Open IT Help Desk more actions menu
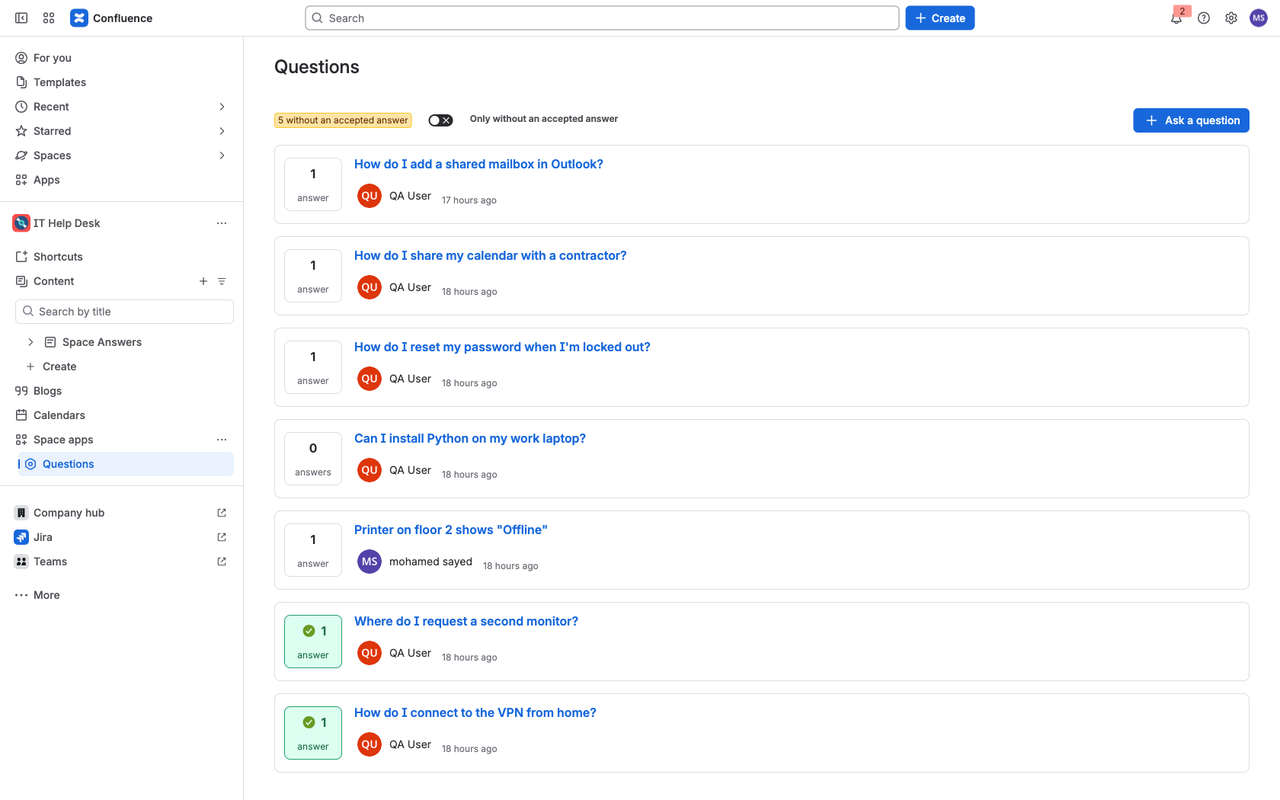 (x=222, y=223)
